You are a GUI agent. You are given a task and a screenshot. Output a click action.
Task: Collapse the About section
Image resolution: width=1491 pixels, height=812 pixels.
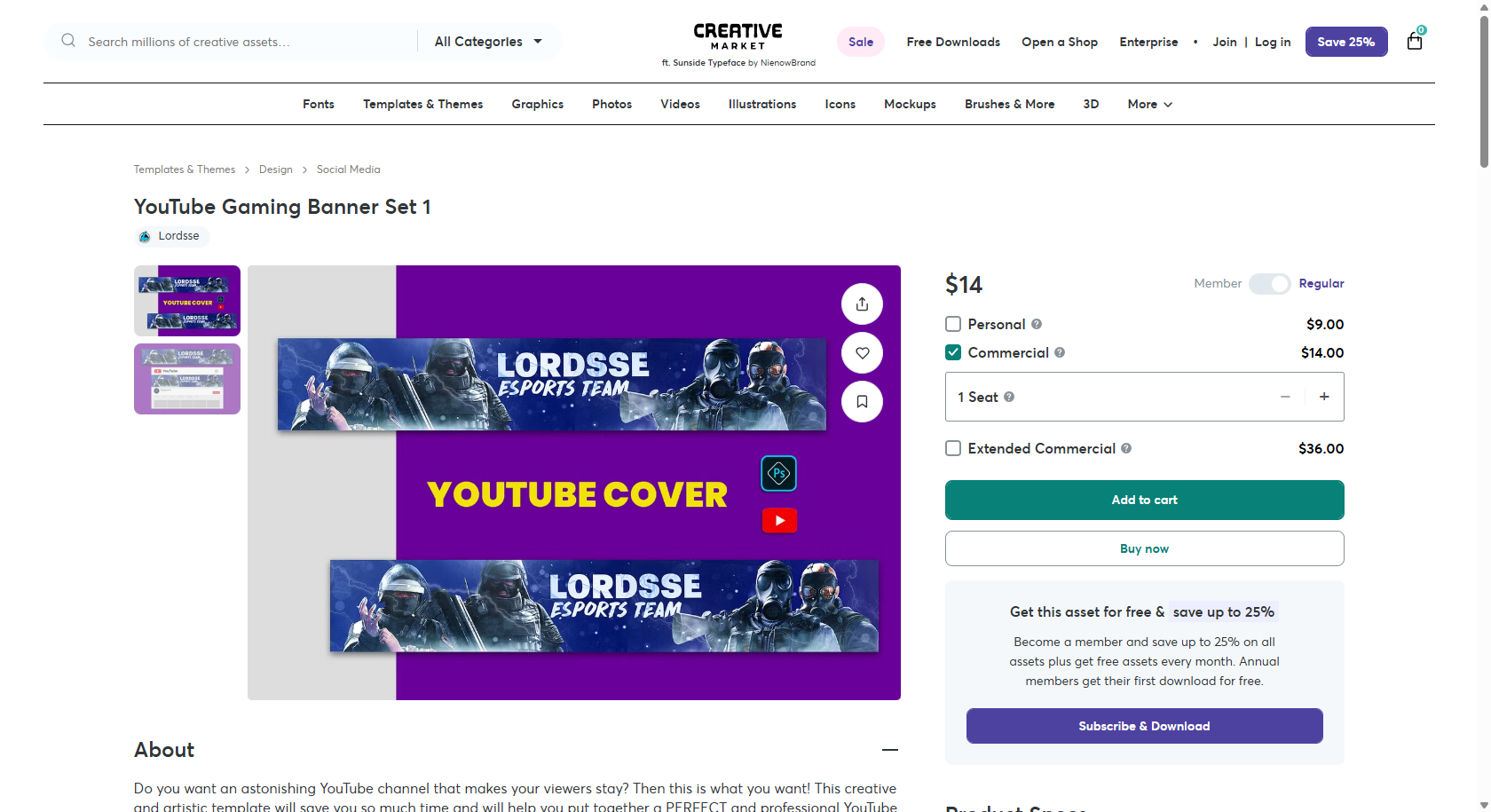pyautogui.click(x=890, y=750)
